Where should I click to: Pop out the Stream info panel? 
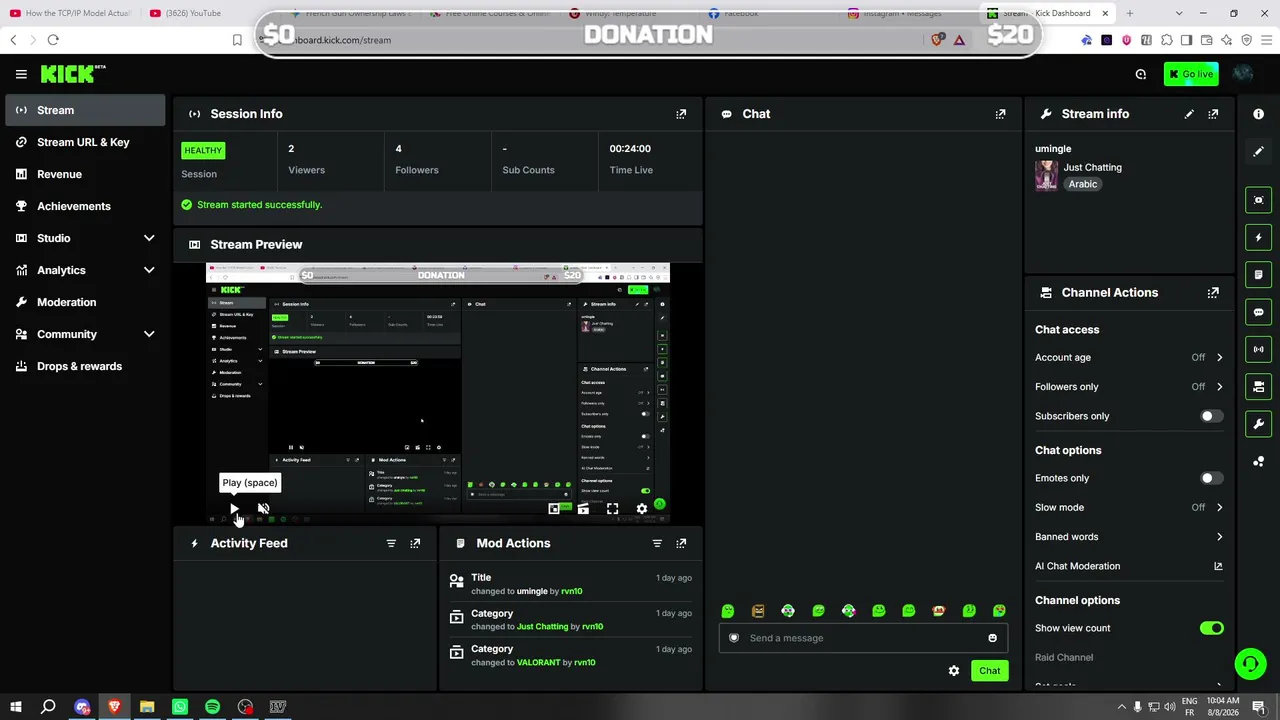pos(1213,114)
